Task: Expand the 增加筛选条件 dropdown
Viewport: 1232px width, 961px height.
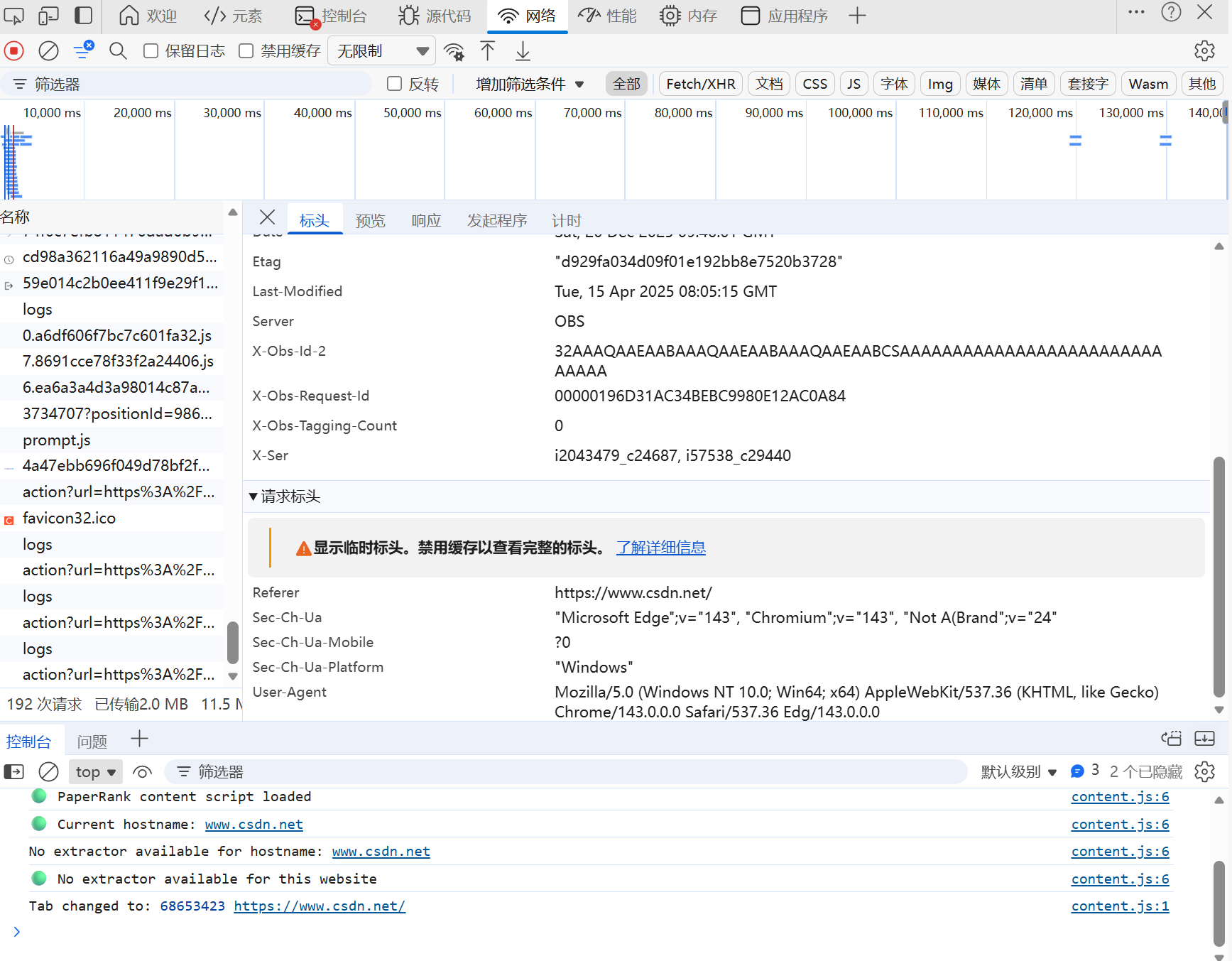Action: click(530, 84)
